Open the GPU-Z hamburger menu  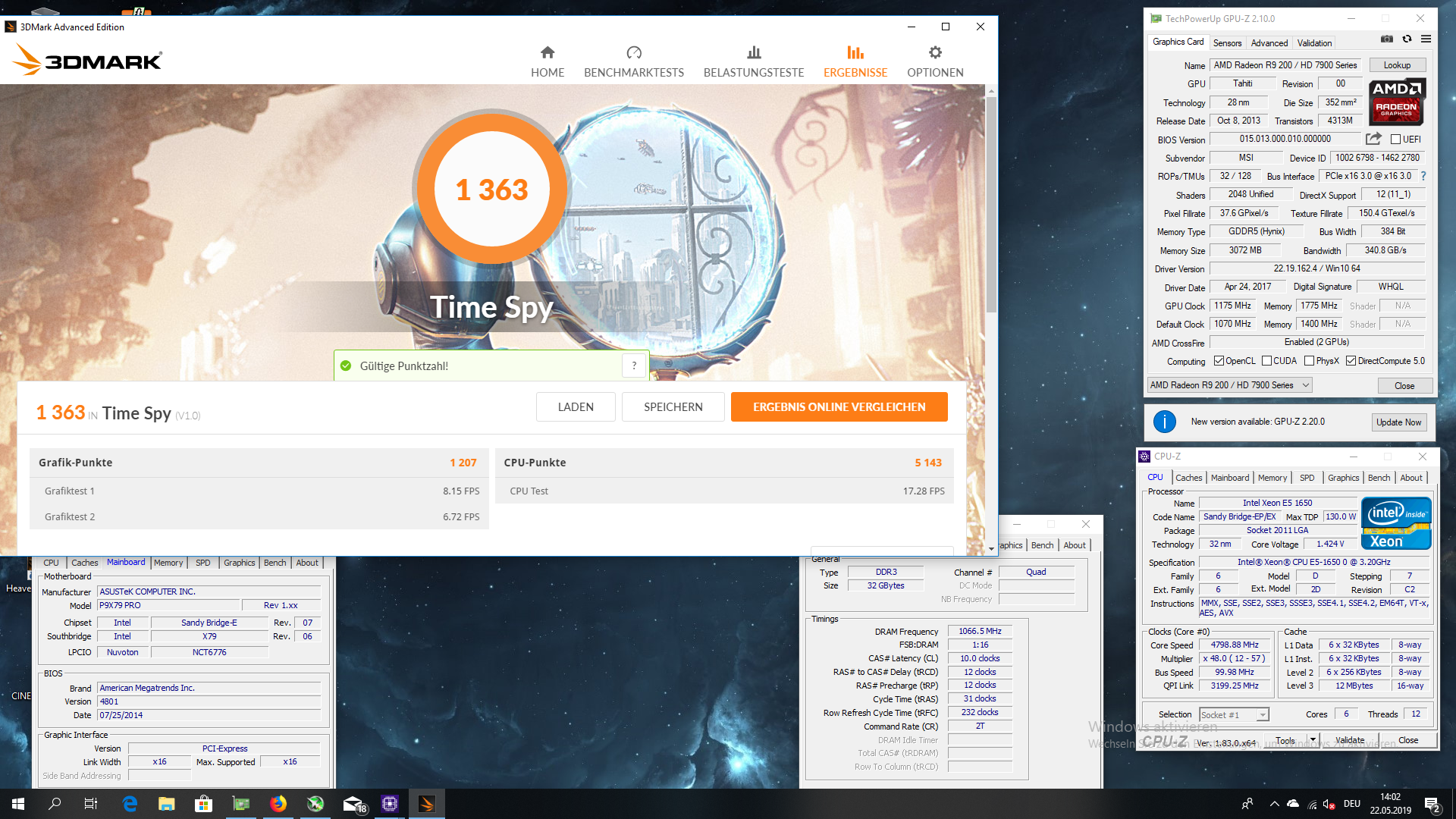click(x=1426, y=39)
